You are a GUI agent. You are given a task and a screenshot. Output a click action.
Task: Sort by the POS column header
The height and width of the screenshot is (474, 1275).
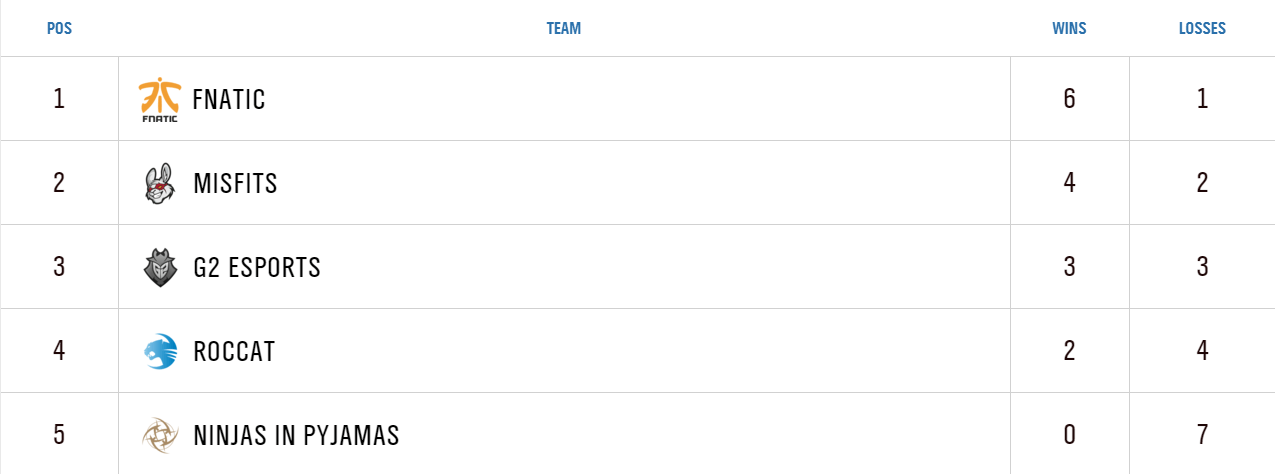(59, 29)
